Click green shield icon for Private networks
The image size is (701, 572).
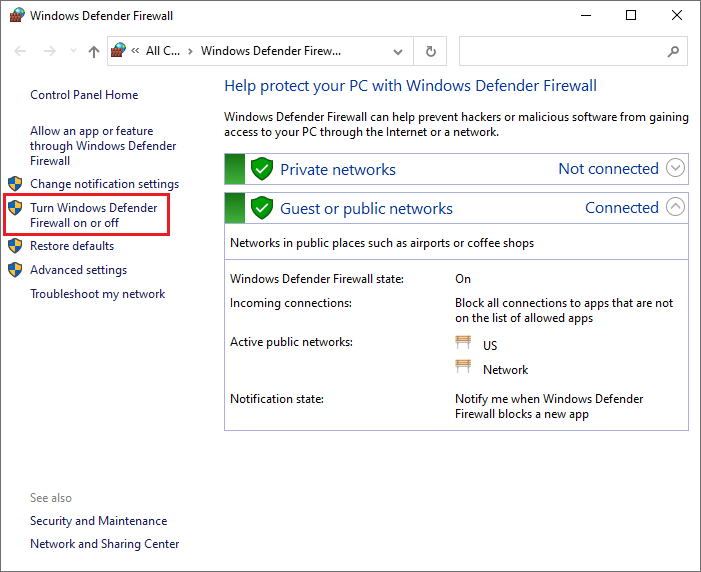pos(262,169)
